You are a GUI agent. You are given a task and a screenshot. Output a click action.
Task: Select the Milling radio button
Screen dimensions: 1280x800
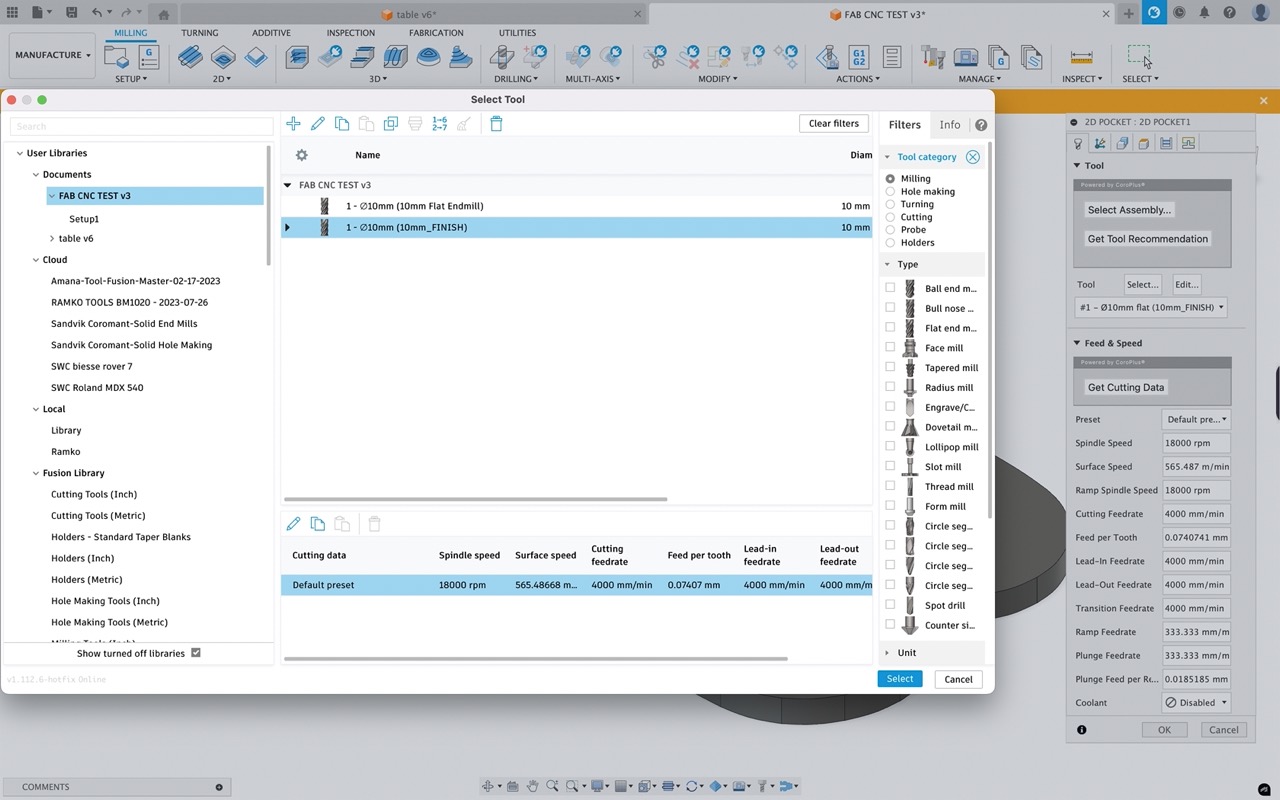coord(890,179)
